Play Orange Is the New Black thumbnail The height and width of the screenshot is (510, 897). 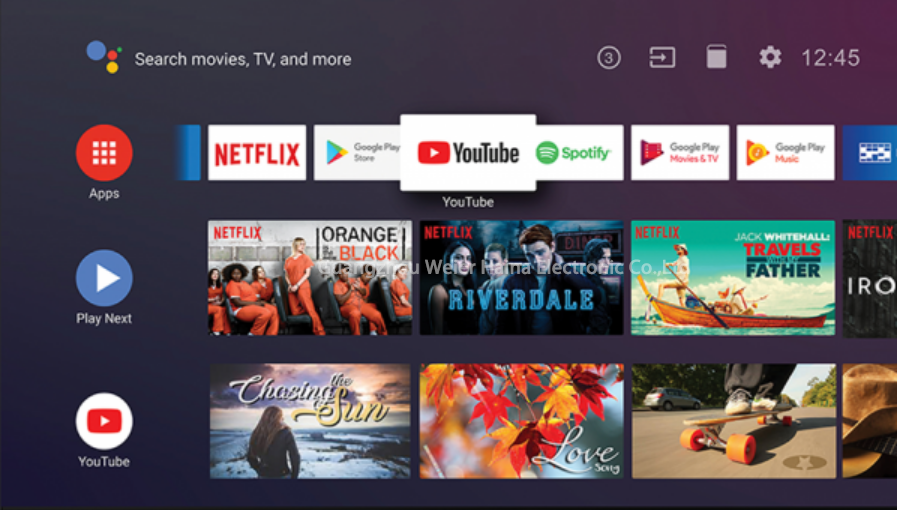pos(310,278)
